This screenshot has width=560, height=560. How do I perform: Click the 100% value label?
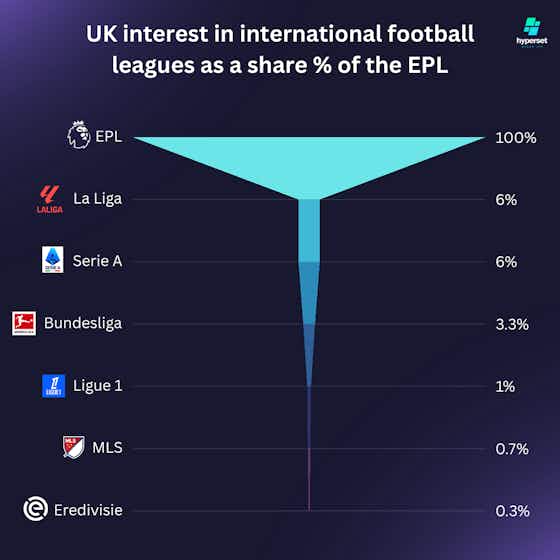coord(516,138)
